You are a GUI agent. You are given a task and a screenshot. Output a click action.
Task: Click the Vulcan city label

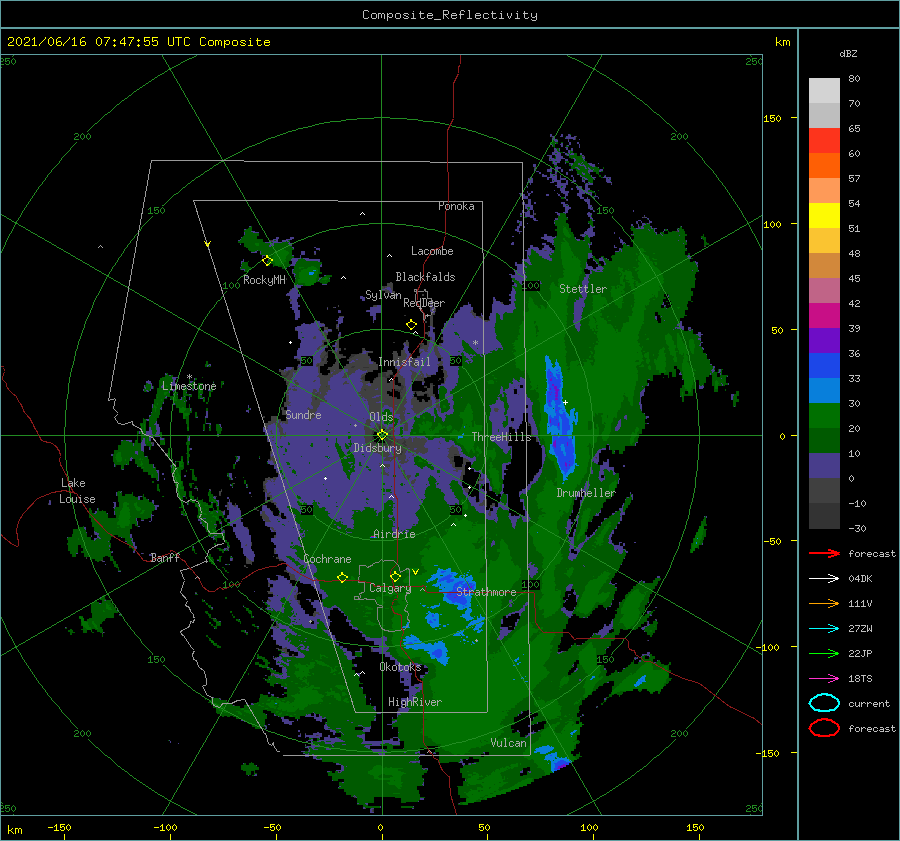[x=508, y=743]
